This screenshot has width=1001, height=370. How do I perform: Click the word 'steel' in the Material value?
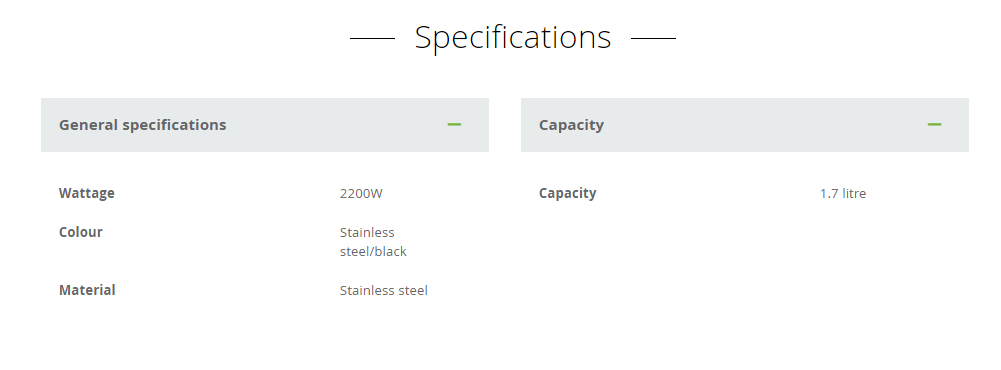pyautogui.click(x=413, y=290)
